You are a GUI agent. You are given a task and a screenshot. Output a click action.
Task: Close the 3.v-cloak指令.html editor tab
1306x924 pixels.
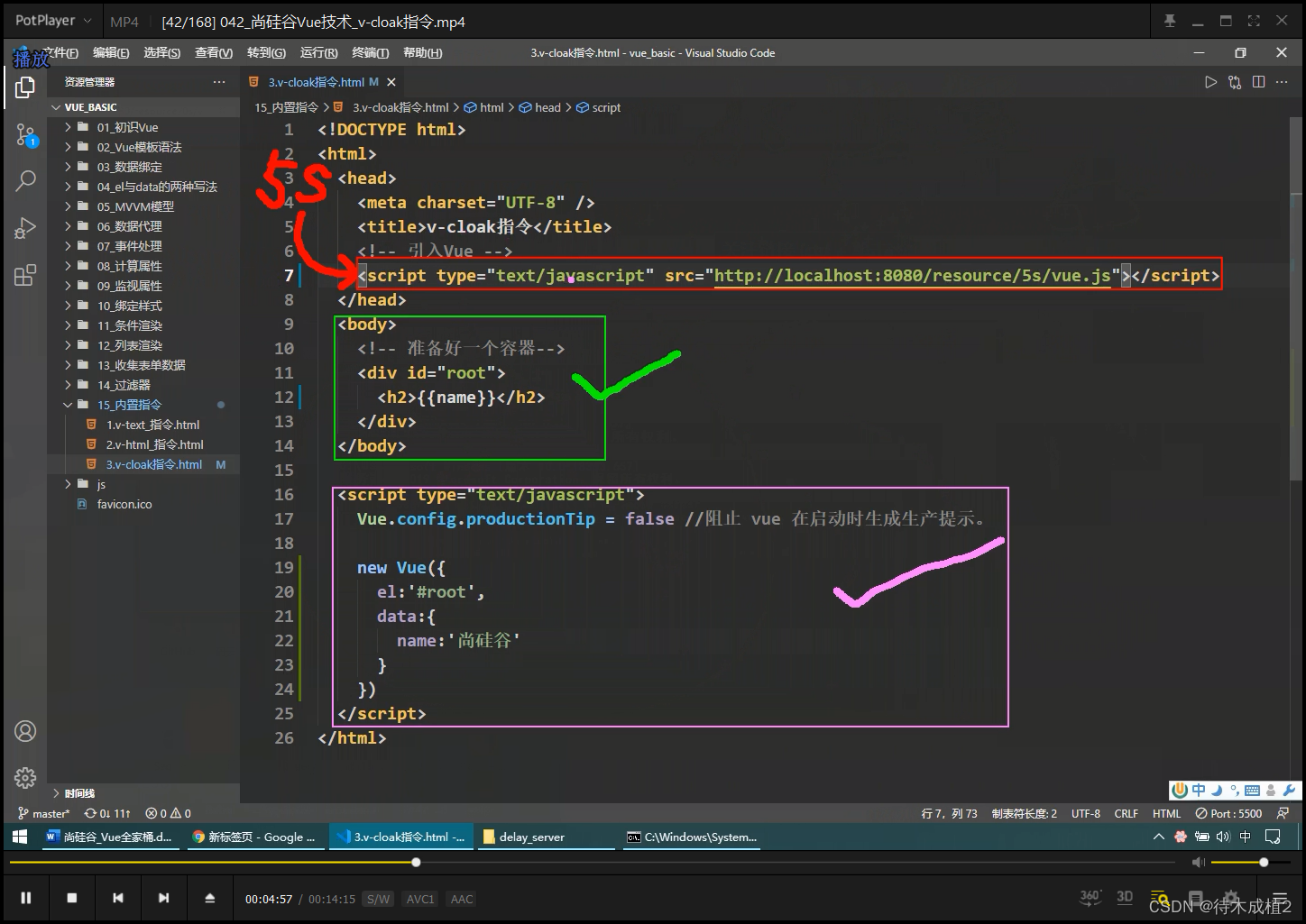391,82
